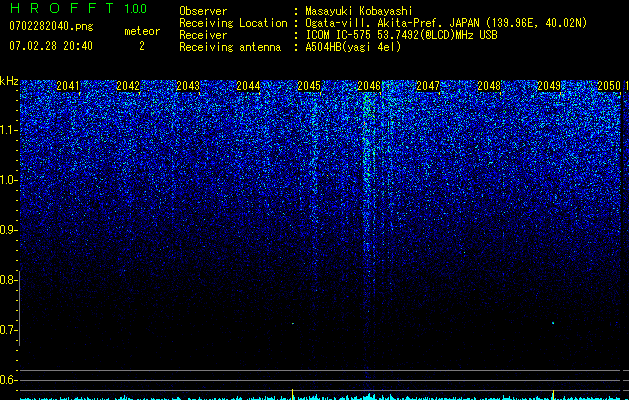The height and width of the screenshot is (400, 629).
Task: Click the 2049 time marker
Action: click(x=549, y=85)
